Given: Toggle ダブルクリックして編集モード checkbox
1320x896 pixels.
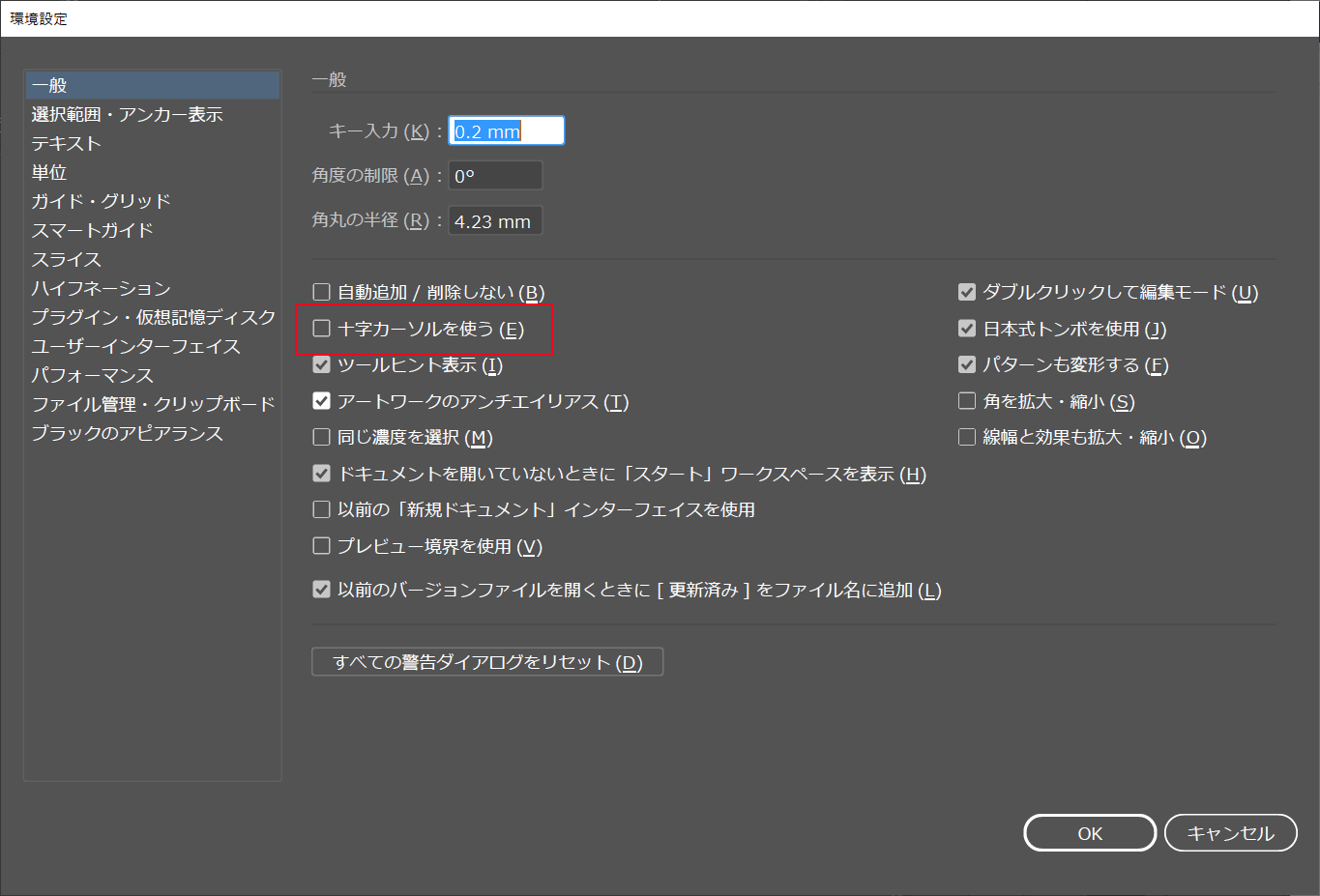Looking at the screenshot, I should point(967,292).
